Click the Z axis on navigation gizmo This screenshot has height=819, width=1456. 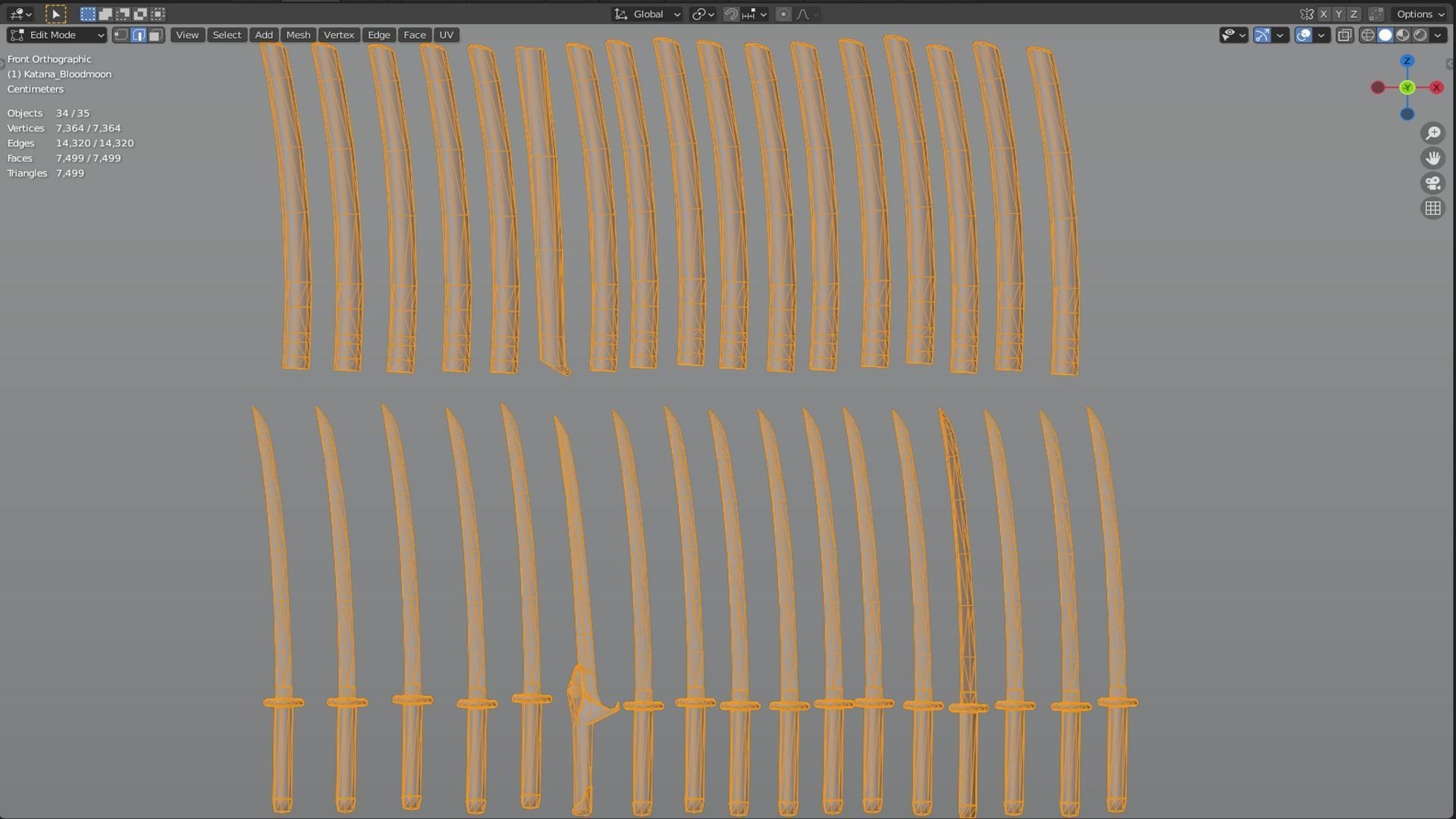1407,61
